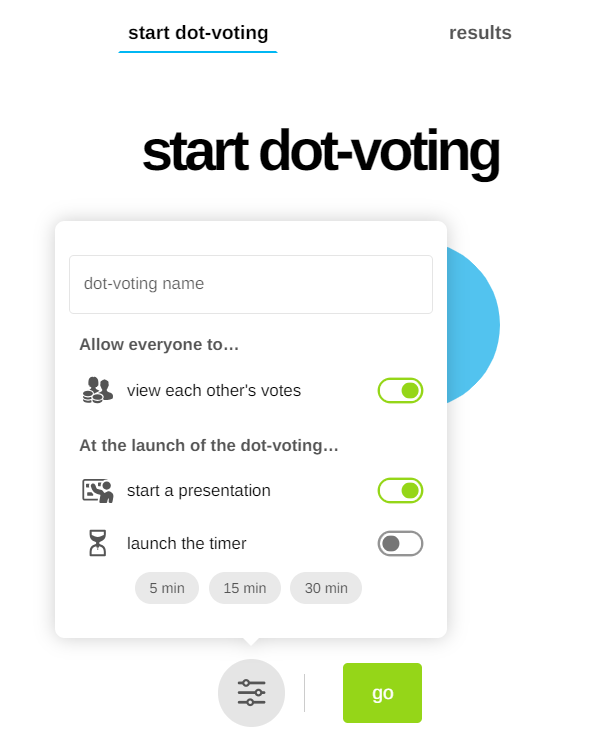Click the "start a presentation" label
The image size is (603, 746).
pos(199,491)
